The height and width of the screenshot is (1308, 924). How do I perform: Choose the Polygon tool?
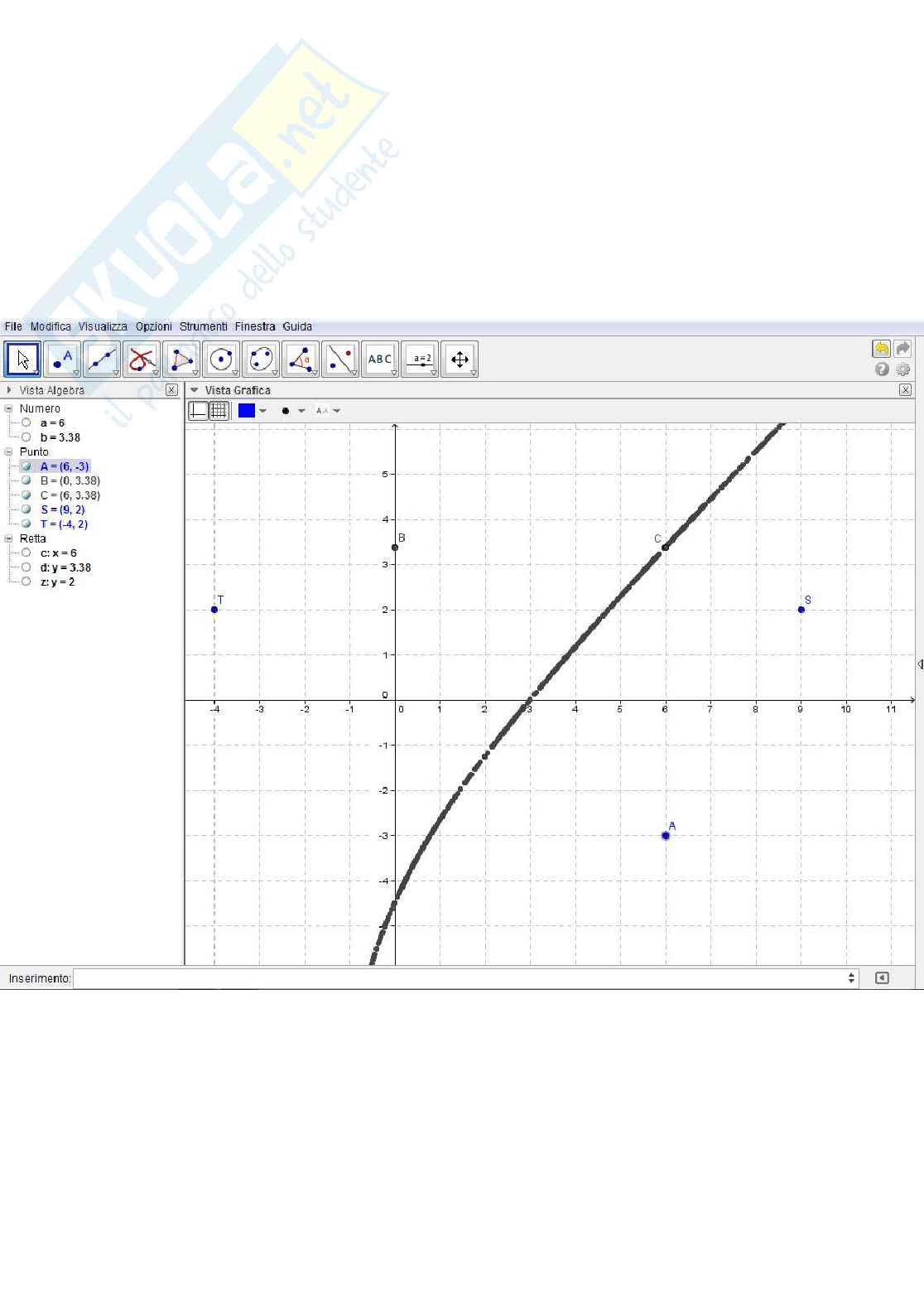(181, 360)
